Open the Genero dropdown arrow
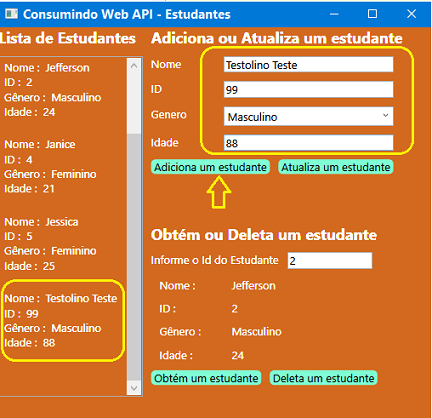The width and height of the screenshot is (432, 418). [385, 116]
